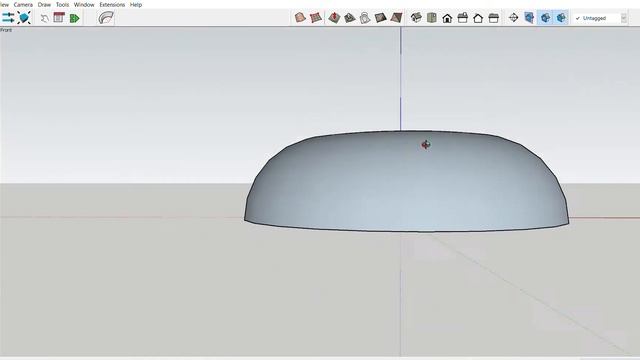Switch to Iso view
This screenshot has width=640, height=360.
click(x=416, y=18)
